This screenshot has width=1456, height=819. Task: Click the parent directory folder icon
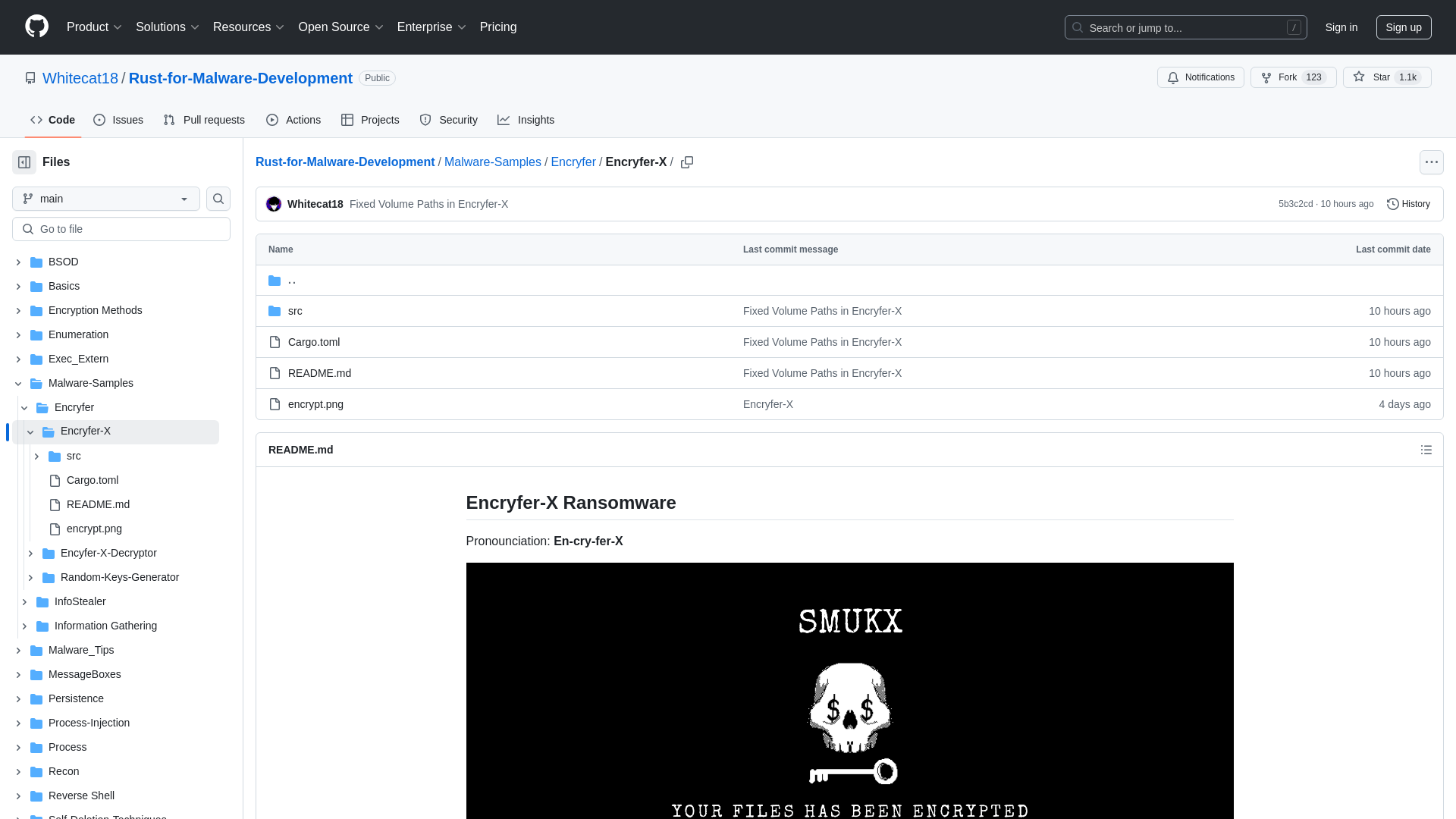[275, 281]
